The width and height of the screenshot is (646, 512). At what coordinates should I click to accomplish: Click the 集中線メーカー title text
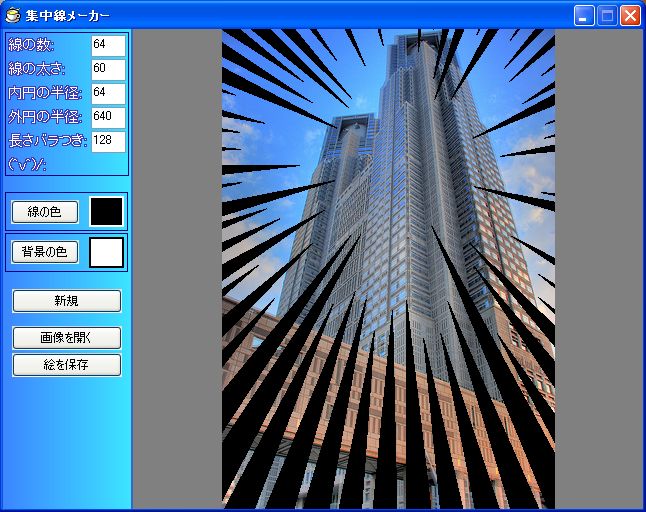(x=68, y=16)
